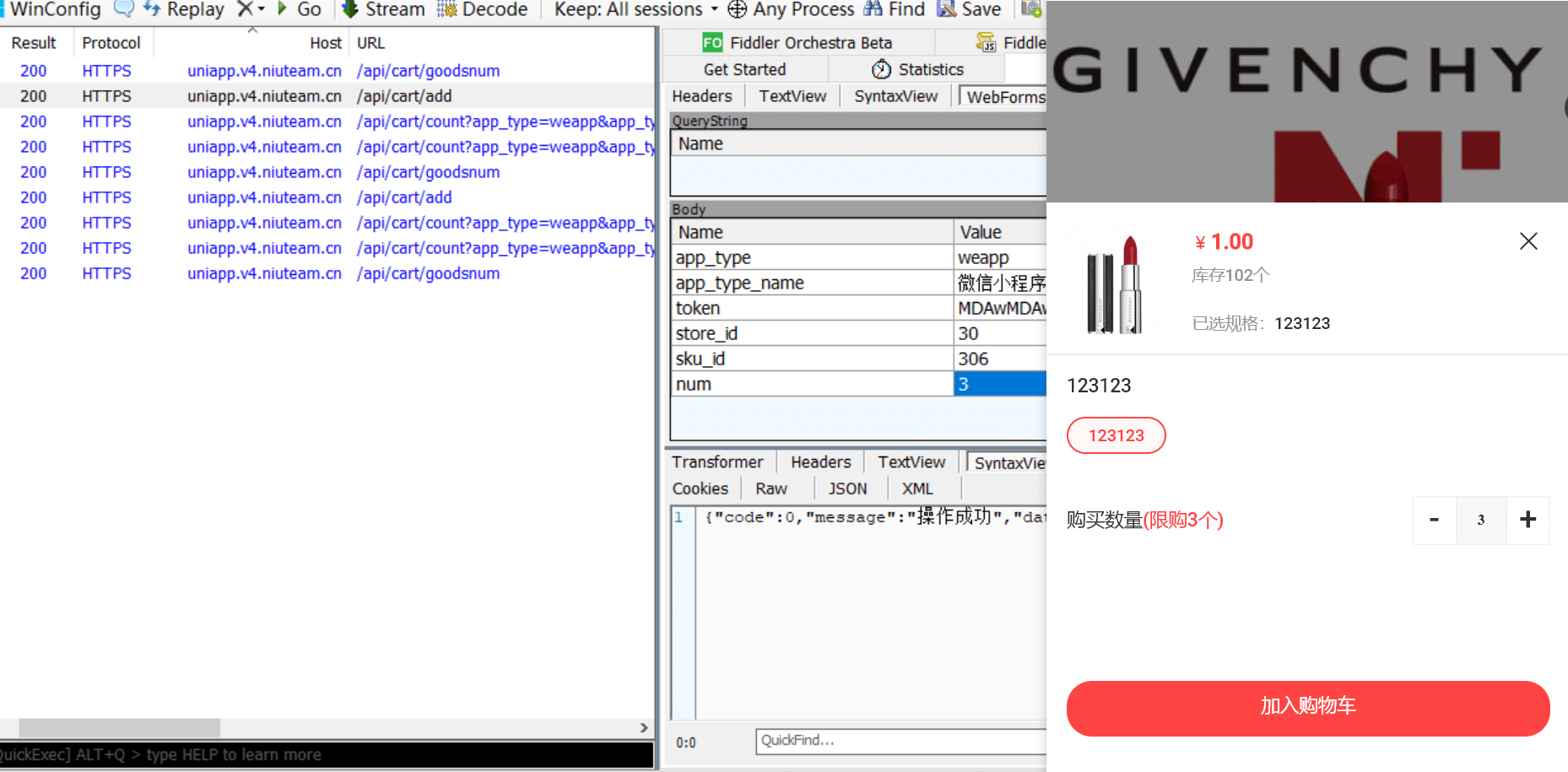The image size is (1568, 772).
Task: Switch to the FiddlerScript tab
Action: (1011, 43)
